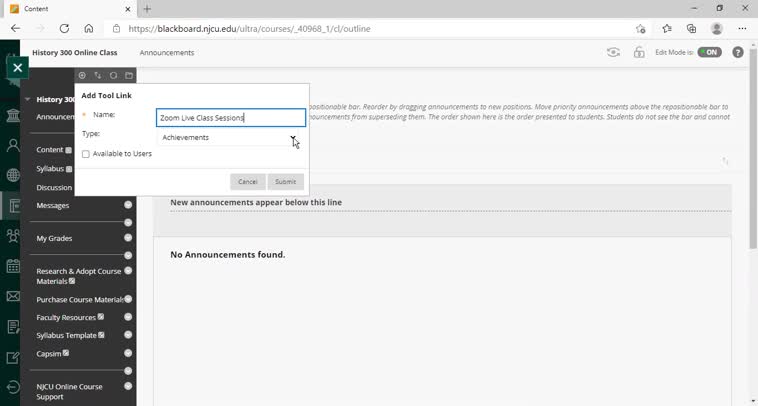Open Research & Adopt Course Materials link
This screenshot has height=406, width=758.
79,276
